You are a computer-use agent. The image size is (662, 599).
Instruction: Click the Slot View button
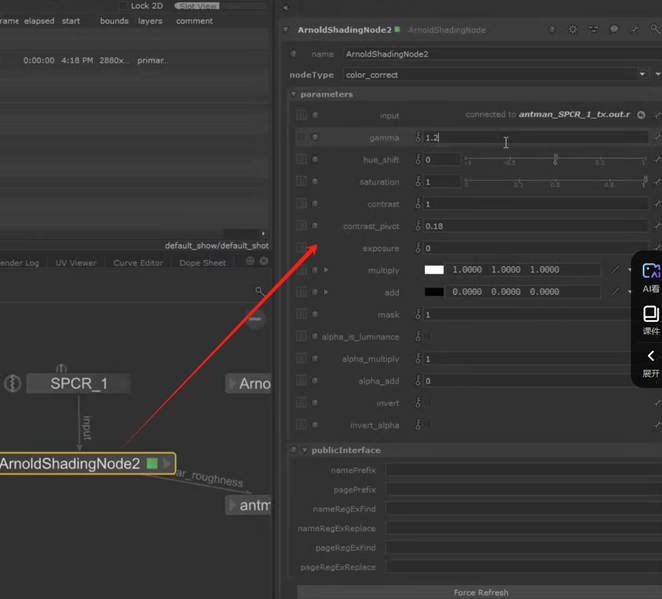[x=197, y=6]
